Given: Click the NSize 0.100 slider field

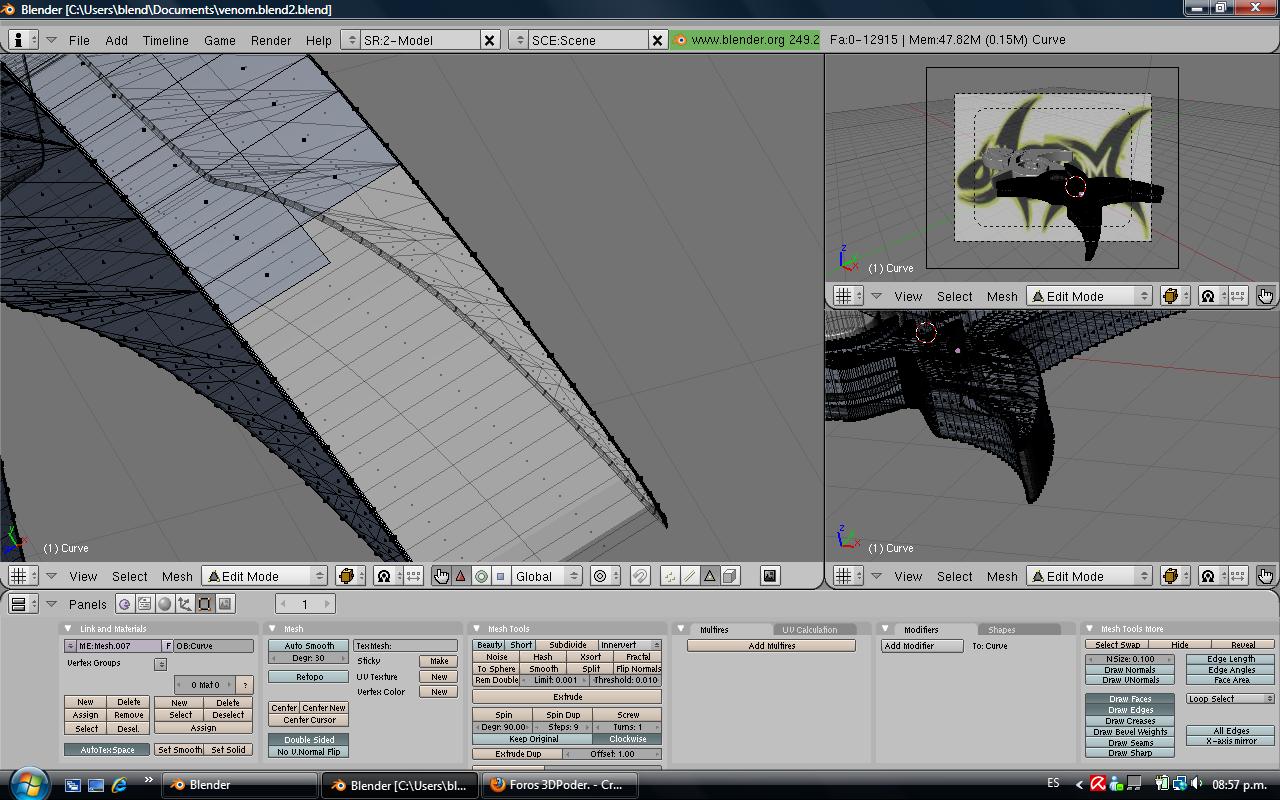Looking at the screenshot, I should (x=1130, y=659).
